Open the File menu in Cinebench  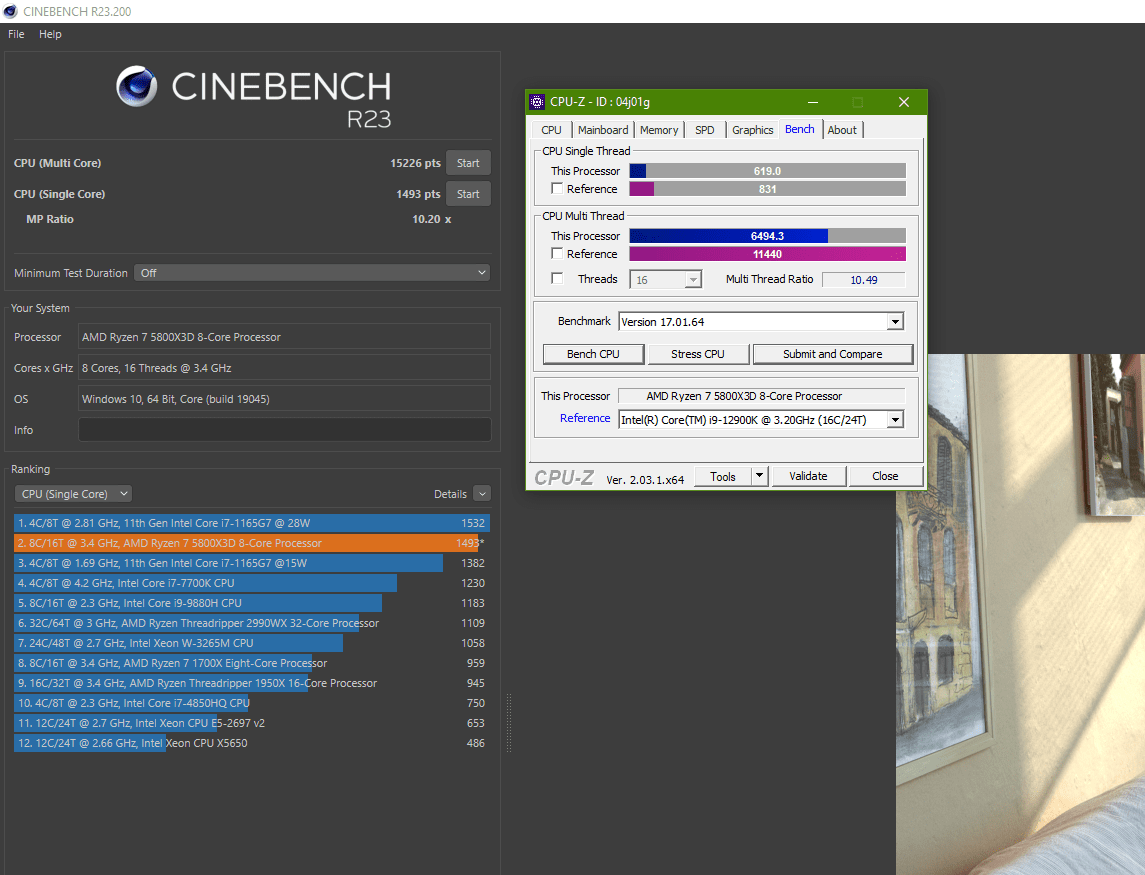pyautogui.click(x=16, y=34)
